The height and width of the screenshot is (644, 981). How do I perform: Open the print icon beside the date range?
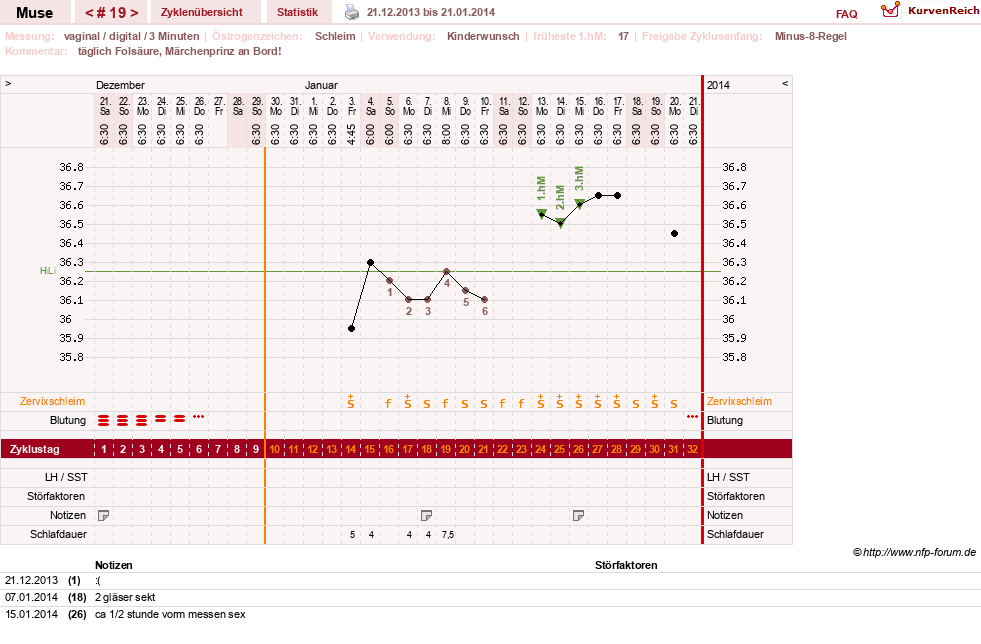[x=352, y=12]
